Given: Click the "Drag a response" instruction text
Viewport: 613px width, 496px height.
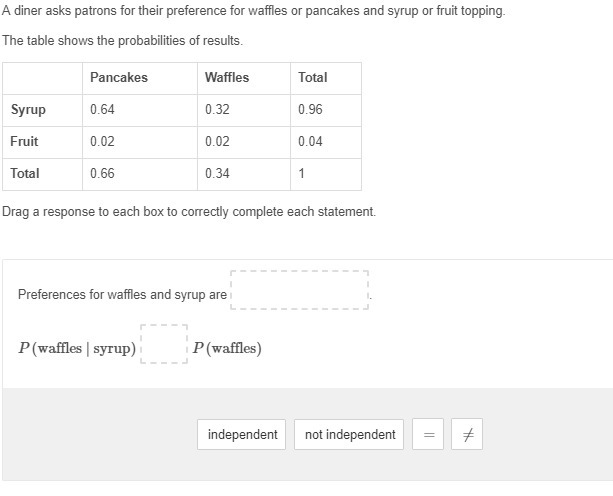Looking at the screenshot, I should tap(189, 213).
